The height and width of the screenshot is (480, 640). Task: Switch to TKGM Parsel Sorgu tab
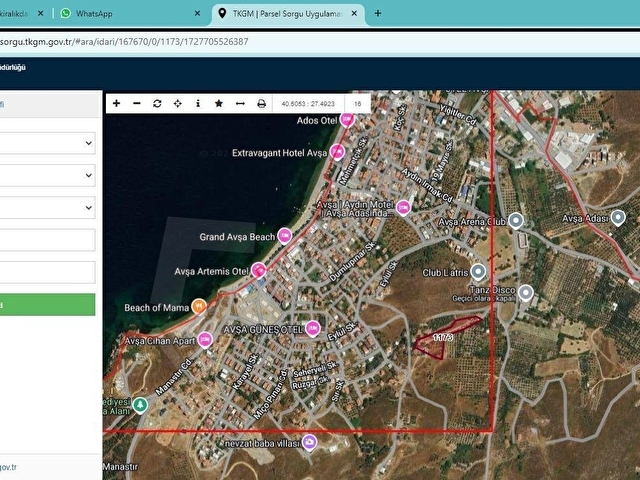click(x=287, y=14)
